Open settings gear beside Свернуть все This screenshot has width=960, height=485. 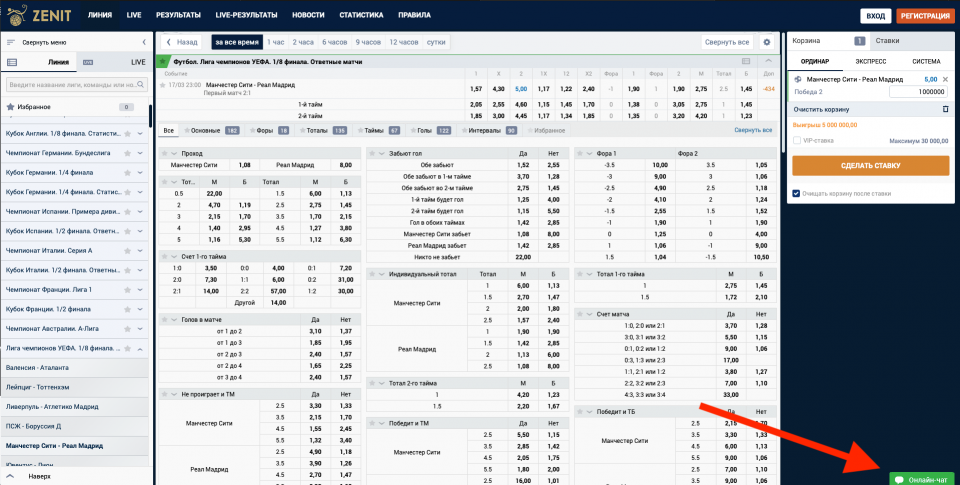(x=767, y=42)
